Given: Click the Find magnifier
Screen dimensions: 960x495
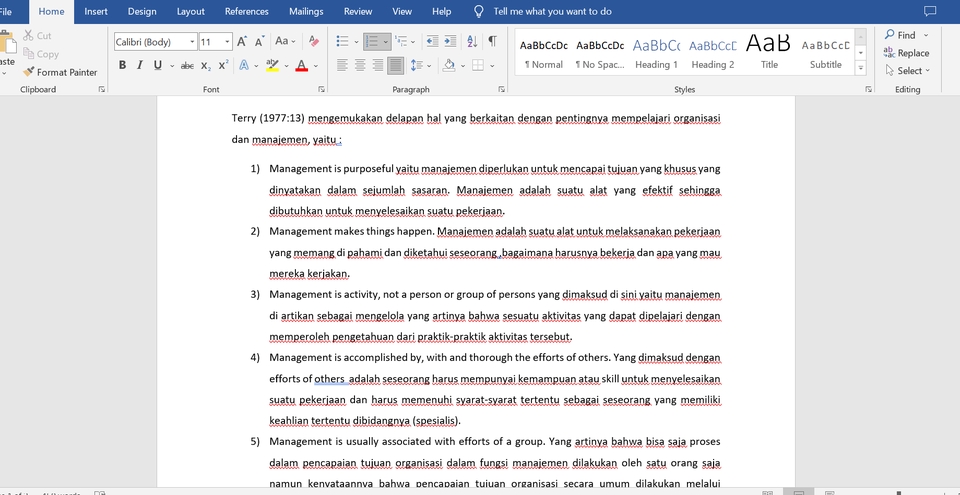Looking at the screenshot, I should click(x=890, y=34).
